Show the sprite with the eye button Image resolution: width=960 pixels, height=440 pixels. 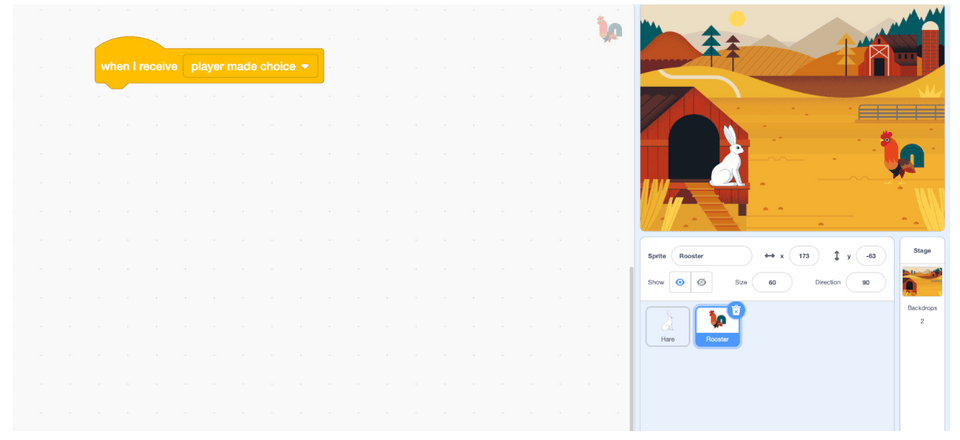(680, 282)
